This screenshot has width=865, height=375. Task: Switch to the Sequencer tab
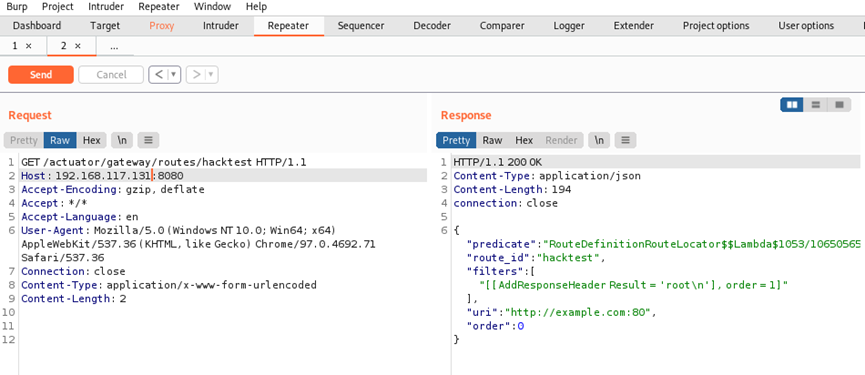tap(361, 26)
